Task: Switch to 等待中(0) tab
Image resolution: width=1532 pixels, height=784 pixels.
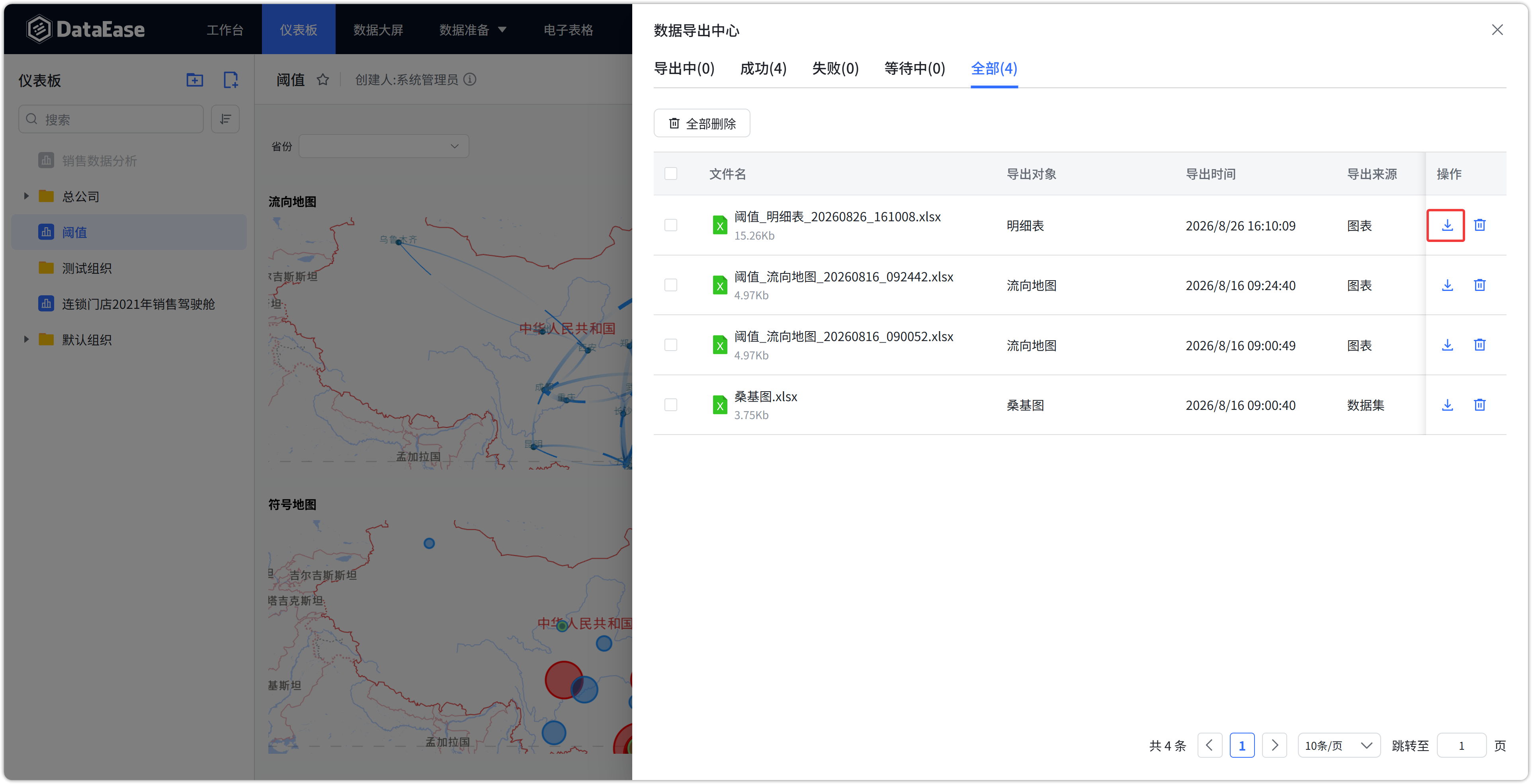Action: click(914, 68)
